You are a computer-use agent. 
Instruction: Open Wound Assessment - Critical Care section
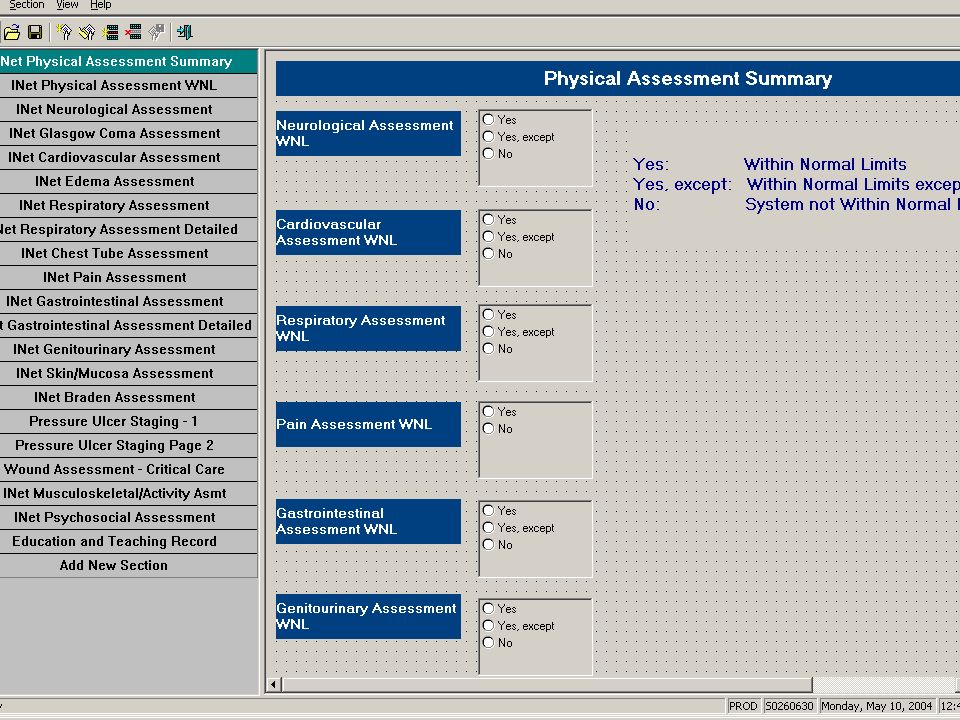click(129, 469)
